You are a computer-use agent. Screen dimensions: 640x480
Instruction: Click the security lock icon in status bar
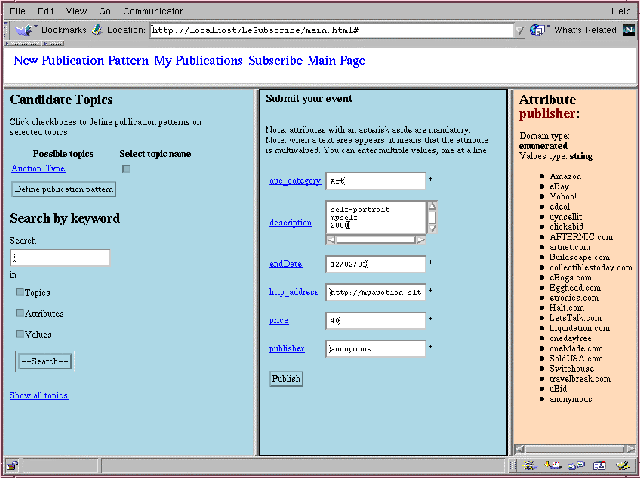coord(12,465)
